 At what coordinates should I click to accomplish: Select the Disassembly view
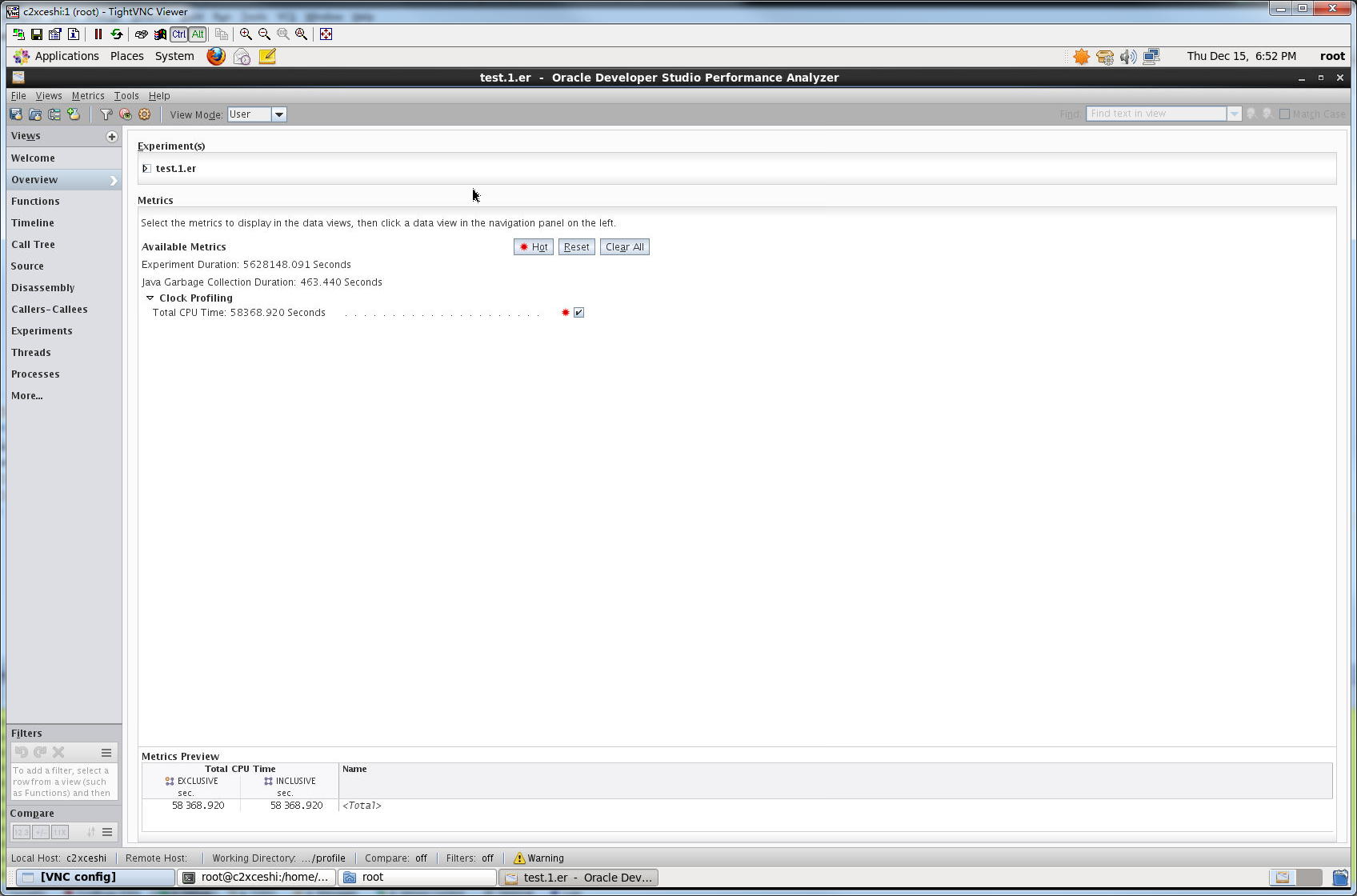(64, 288)
